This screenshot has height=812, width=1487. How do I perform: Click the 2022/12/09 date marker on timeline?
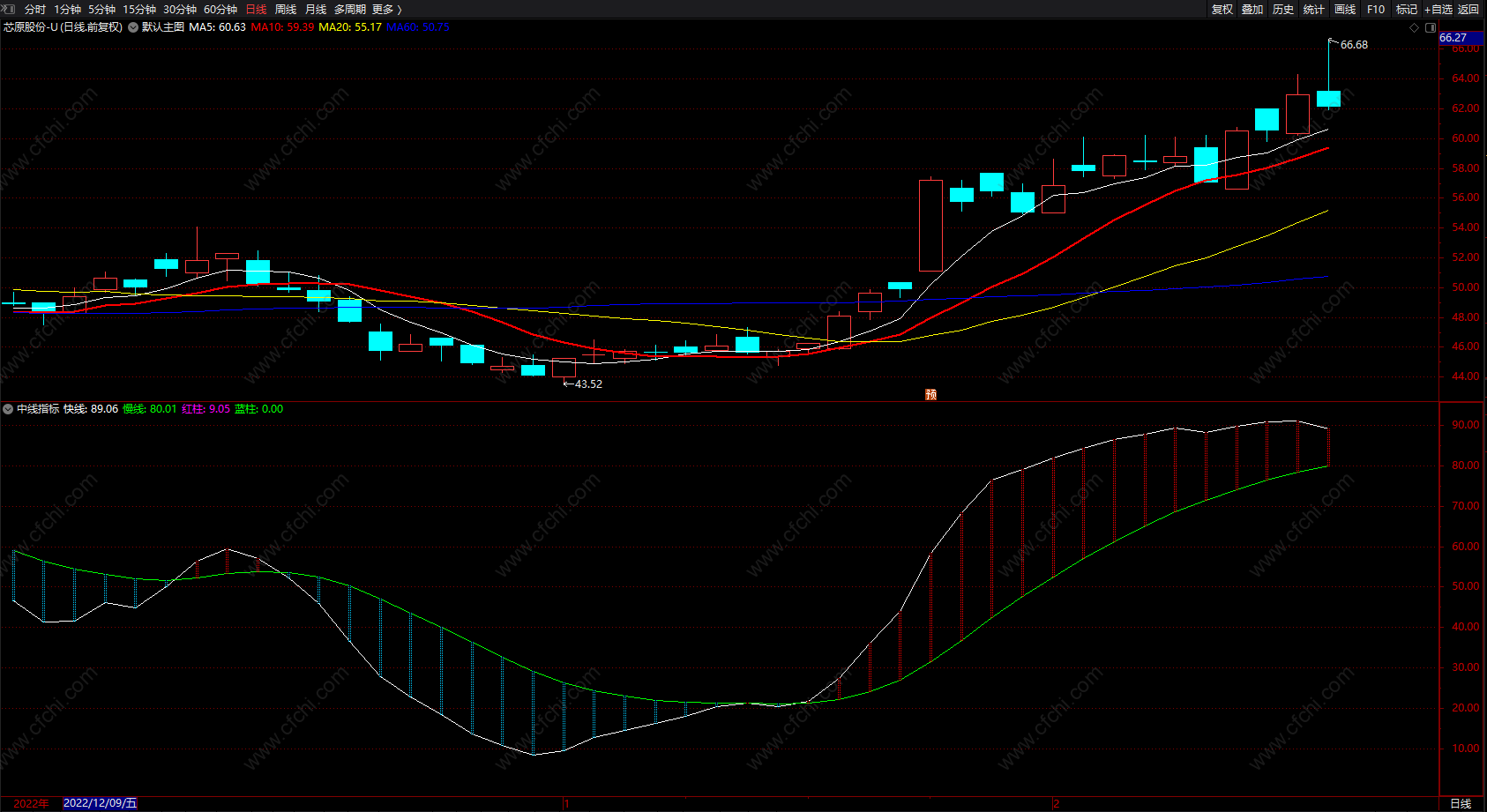pyautogui.click(x=100, y=803)
